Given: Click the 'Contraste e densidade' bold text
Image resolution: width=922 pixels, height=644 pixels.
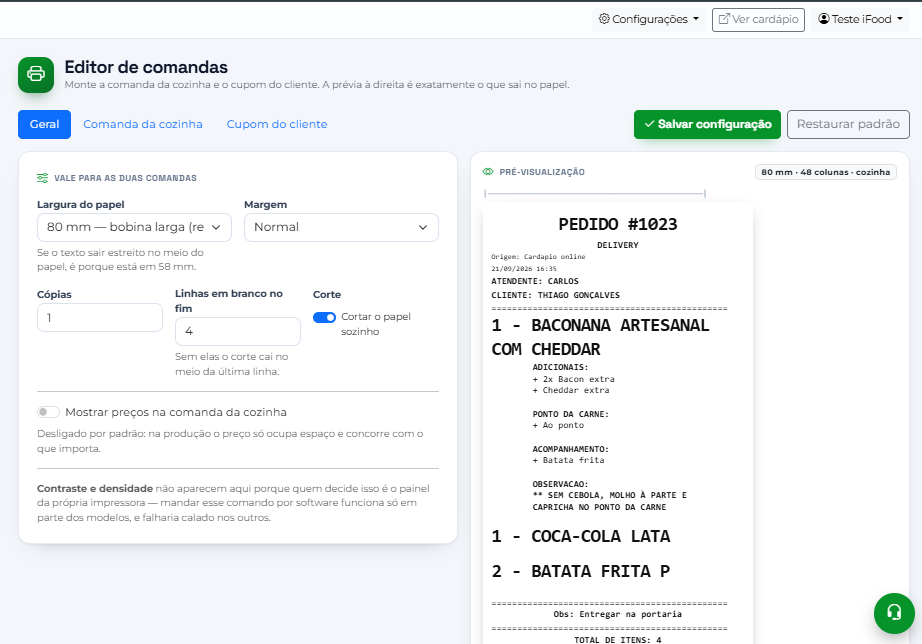Looking at the screenshot, I should 95,488.
